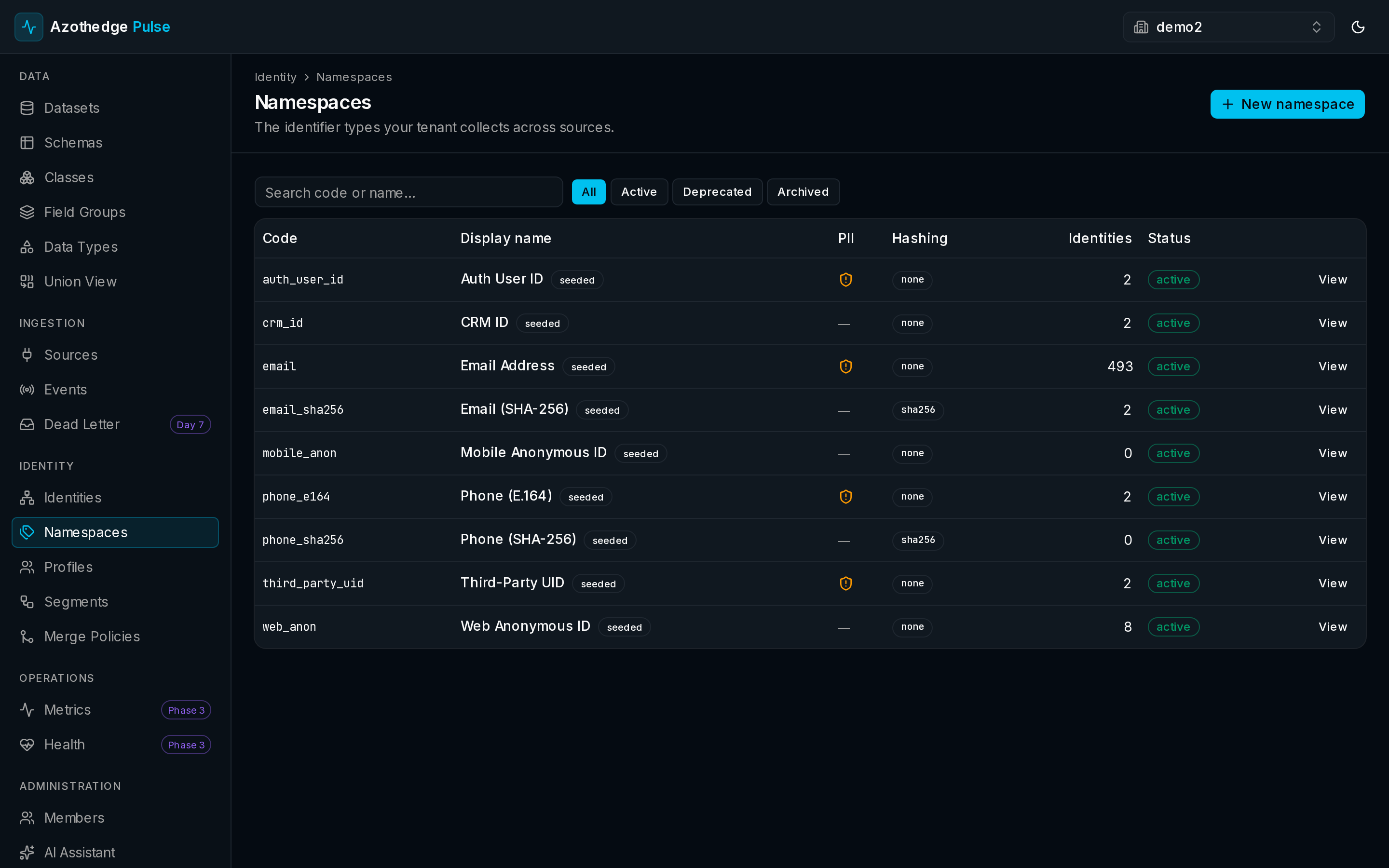The image size is (1389, 868).
Task: Click the PII shield icon for third_party_uid
Action: [x=845, y=583]
